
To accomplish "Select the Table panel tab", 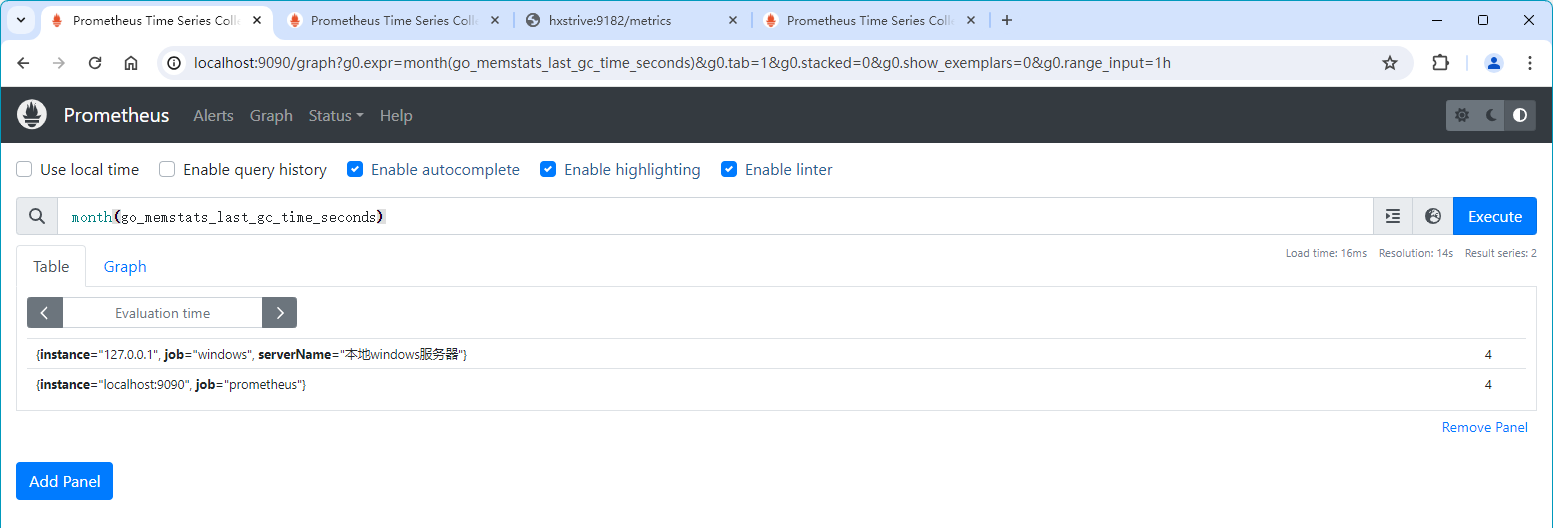I will (51, 266).
